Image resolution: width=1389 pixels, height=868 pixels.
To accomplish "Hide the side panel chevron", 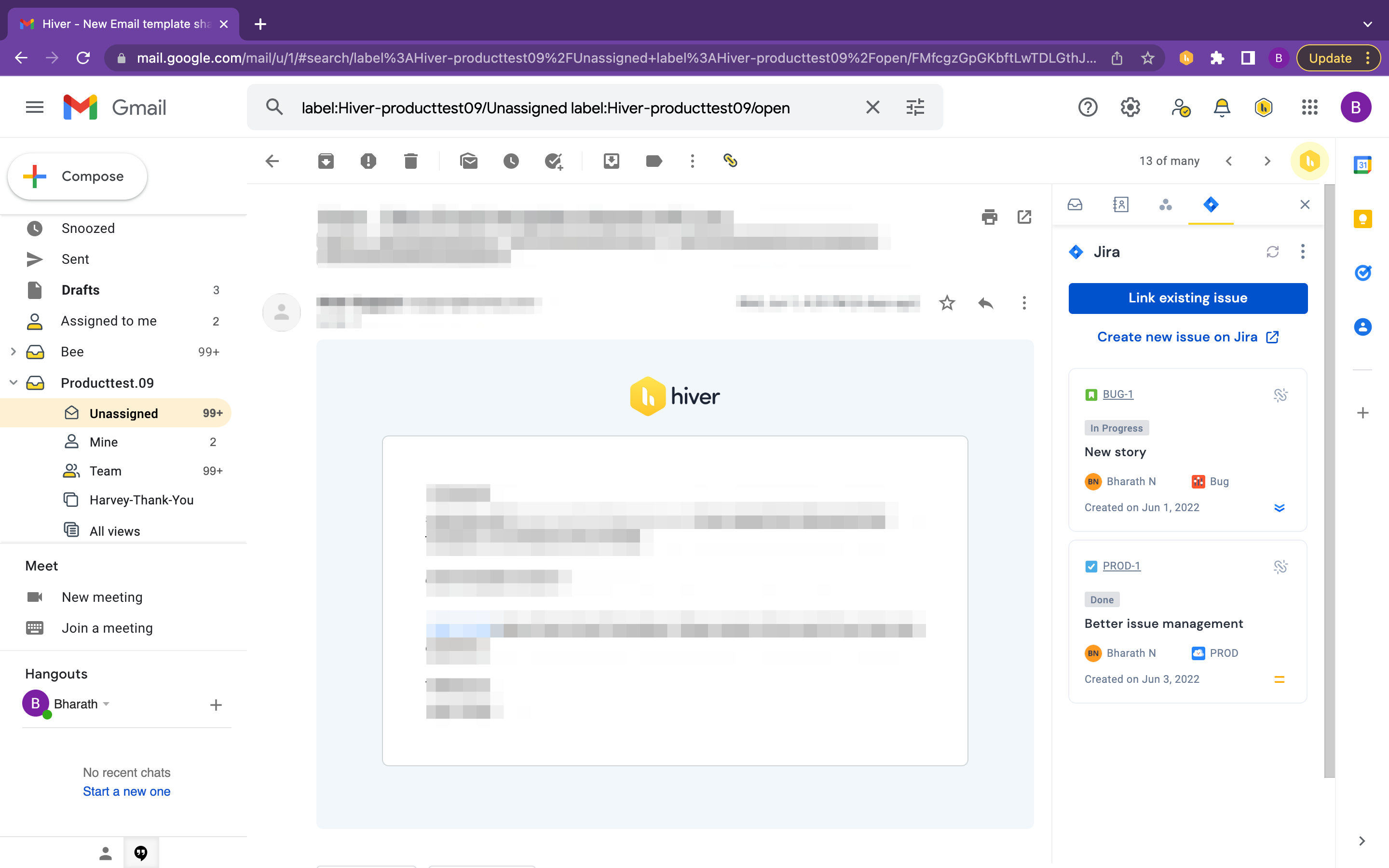I will 1362,841.
